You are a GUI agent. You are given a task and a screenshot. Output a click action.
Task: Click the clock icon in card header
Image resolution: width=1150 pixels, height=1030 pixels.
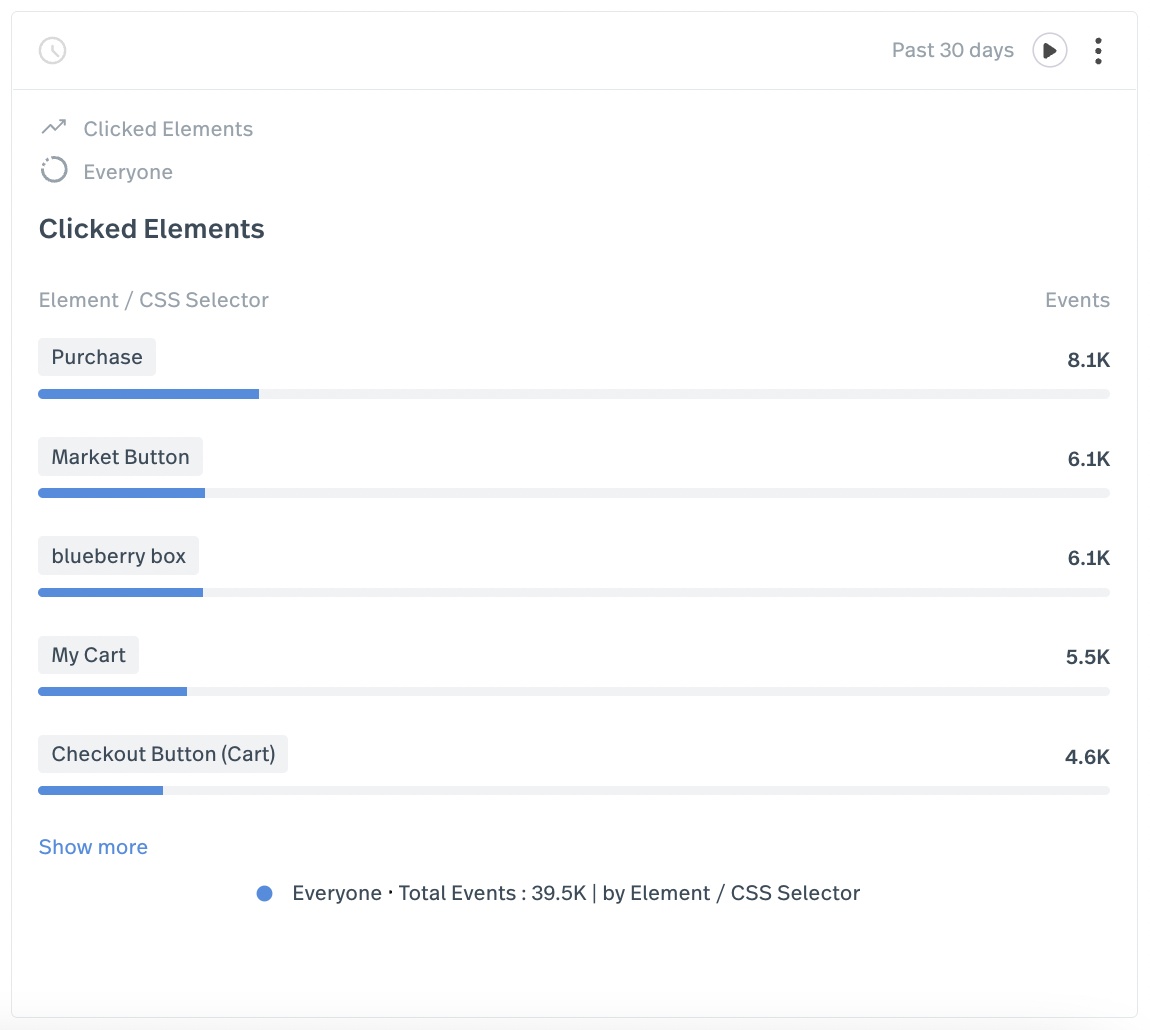pyautogui.click(x=52, y=50)
